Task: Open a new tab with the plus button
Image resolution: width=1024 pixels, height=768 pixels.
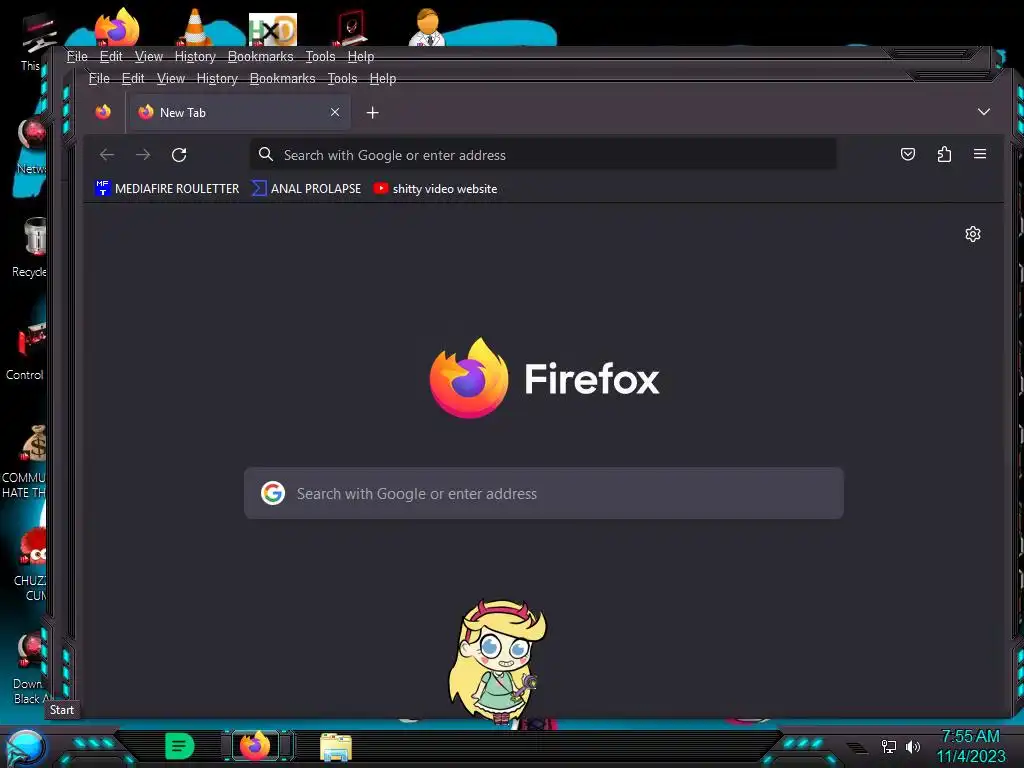Action: pos(372,113)
